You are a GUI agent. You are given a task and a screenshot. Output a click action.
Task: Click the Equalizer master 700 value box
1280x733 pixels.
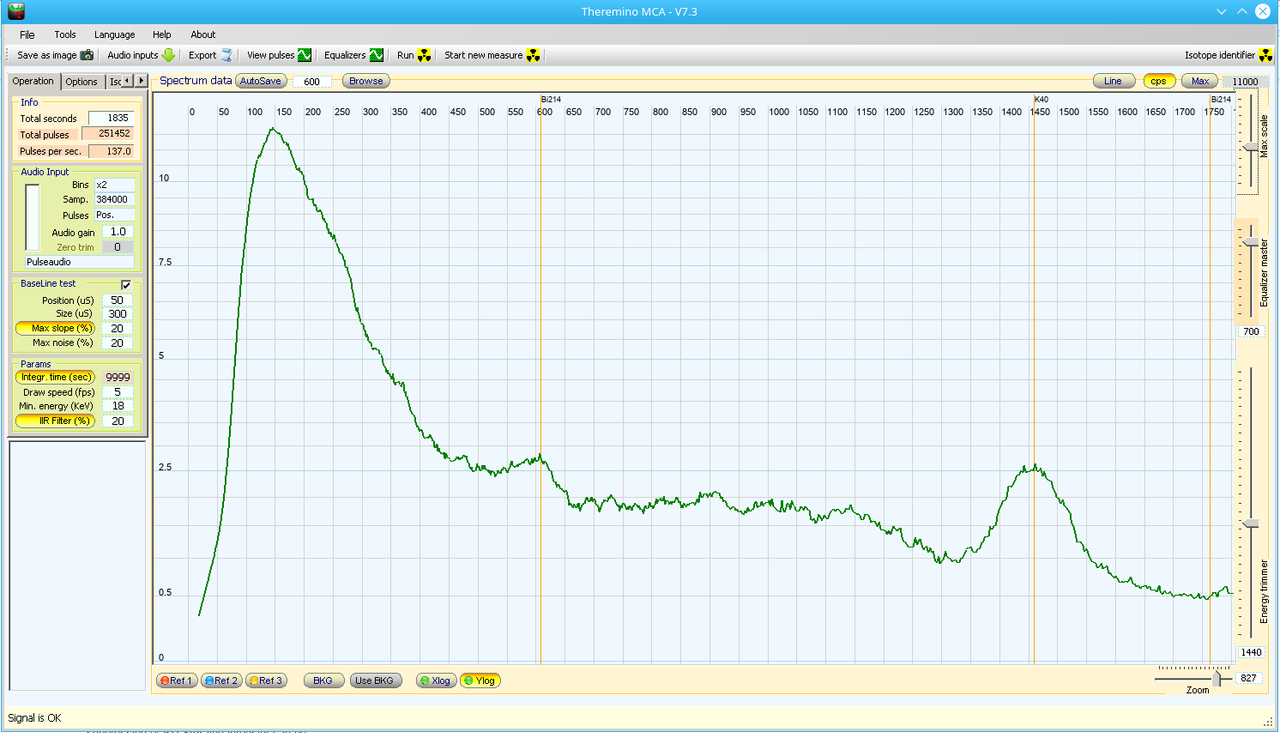pos(1250,332)
